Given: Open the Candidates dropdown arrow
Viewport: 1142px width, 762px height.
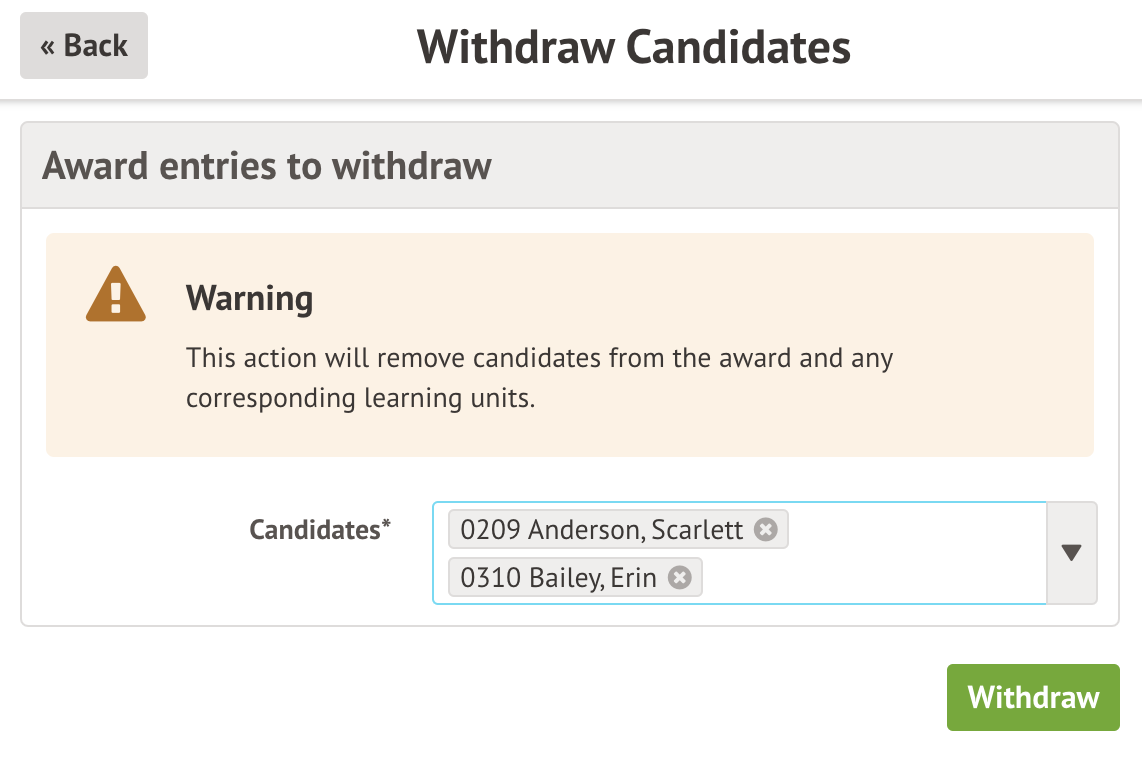Looking at the screenshot, I should point(1072,553).
